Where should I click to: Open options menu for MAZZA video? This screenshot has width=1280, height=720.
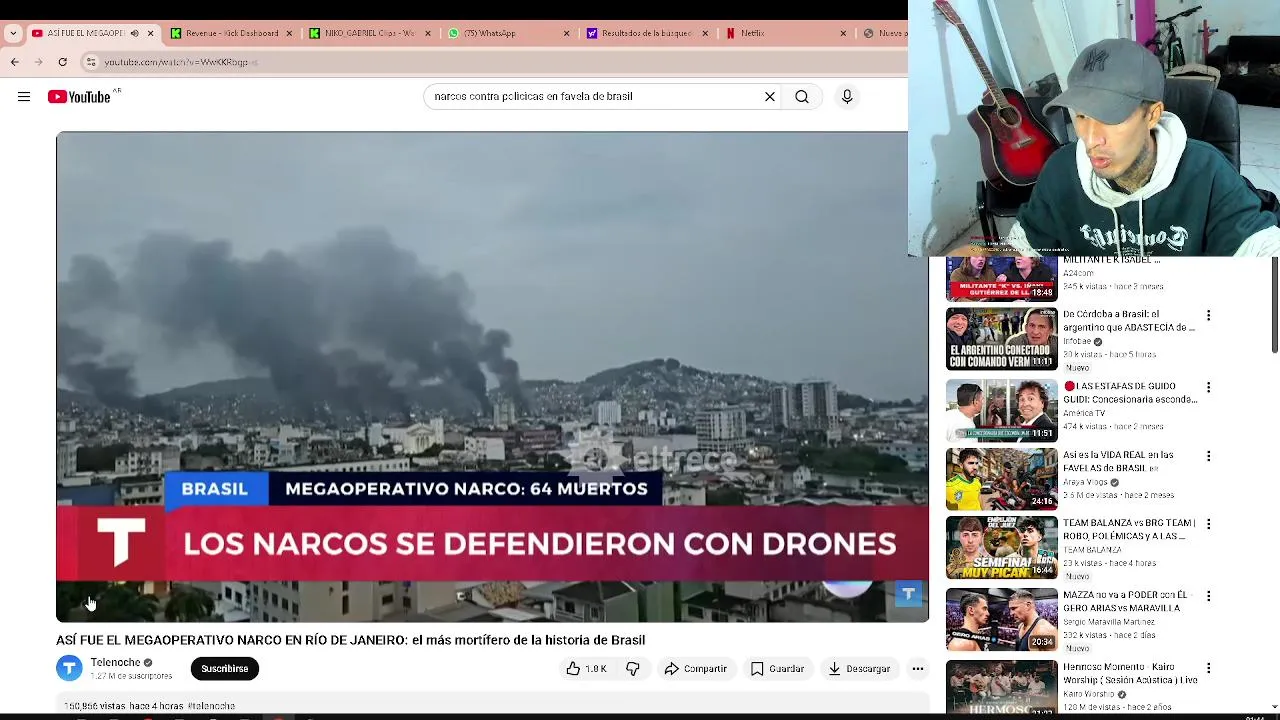(x=1208, y=596)
